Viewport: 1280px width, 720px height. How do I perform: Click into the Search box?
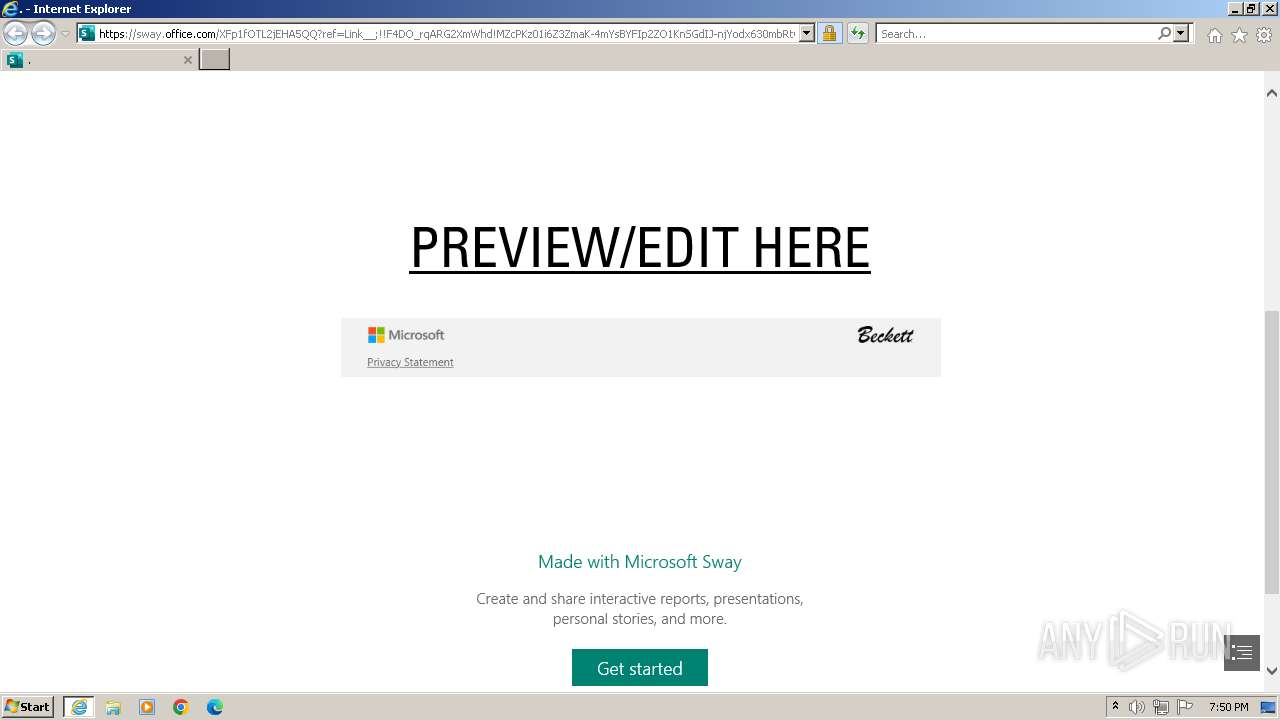point(1015,33)
